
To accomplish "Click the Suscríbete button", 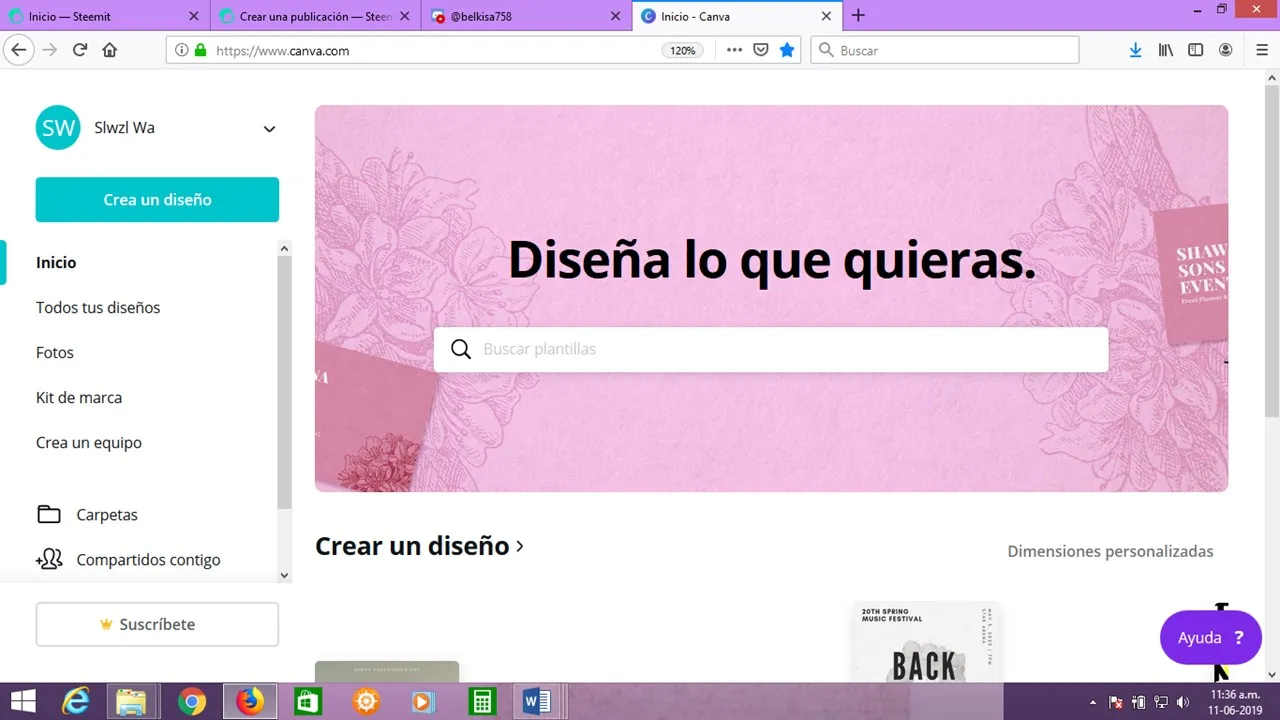I will [157, 624].
